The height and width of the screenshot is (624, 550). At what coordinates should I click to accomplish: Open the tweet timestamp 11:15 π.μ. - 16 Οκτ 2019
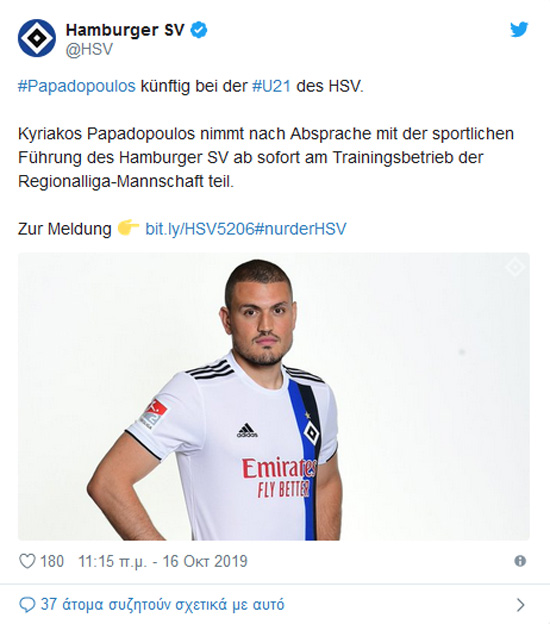(163, 562)
